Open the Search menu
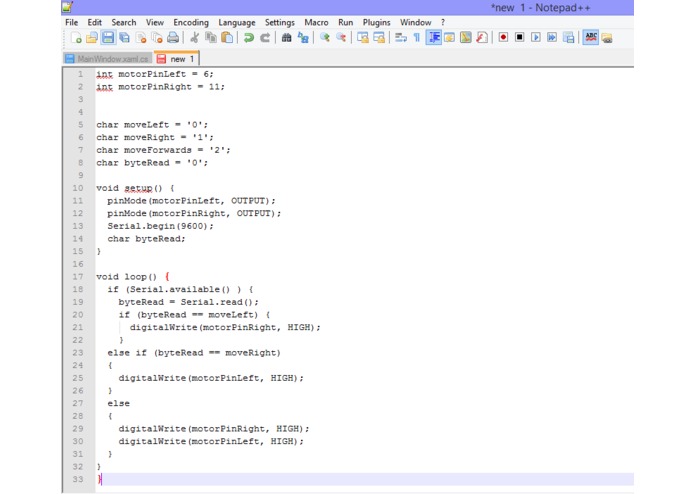 (x=124, y=22)
